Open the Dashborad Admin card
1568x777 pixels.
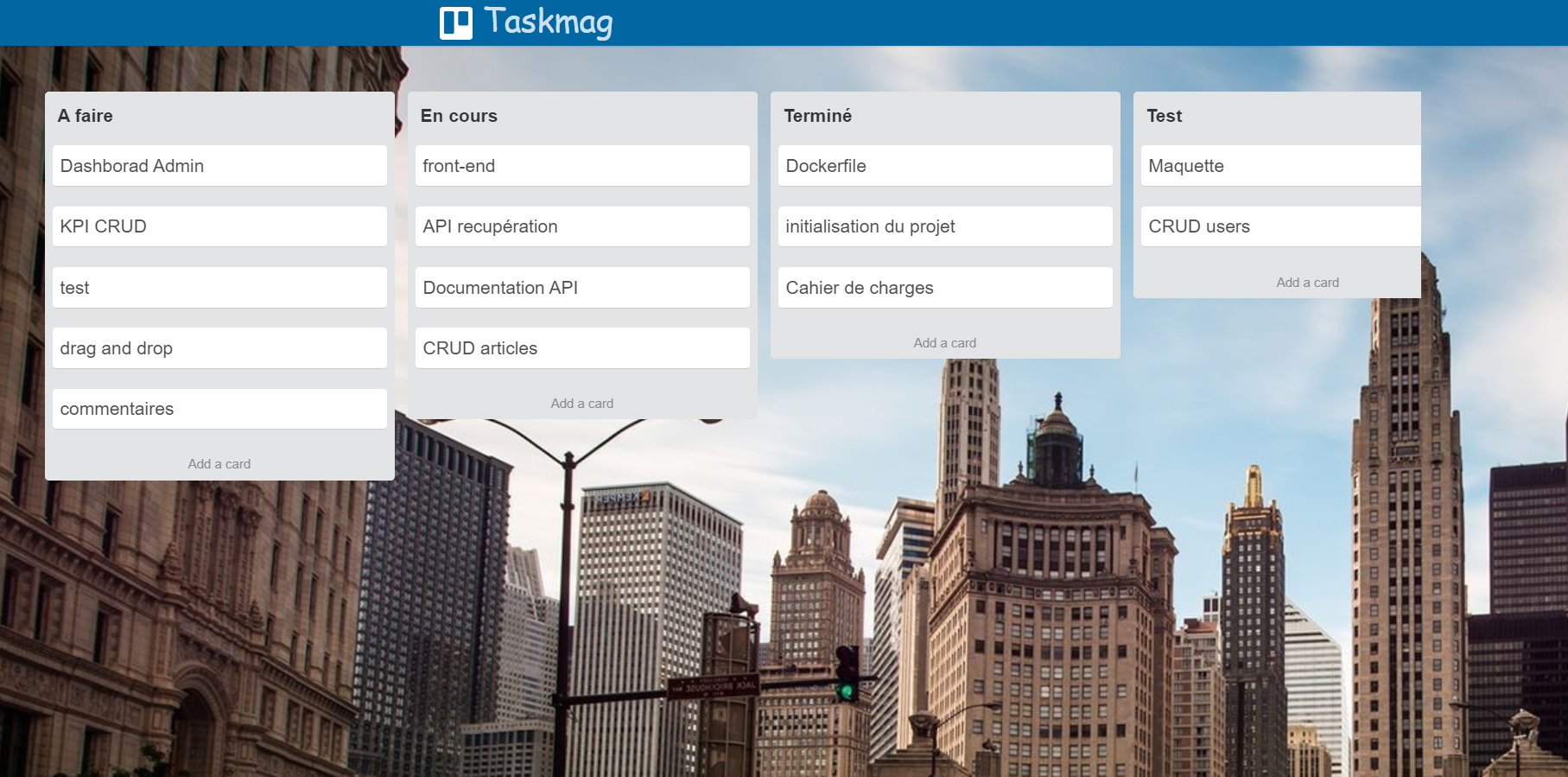[x=219, y=166]
